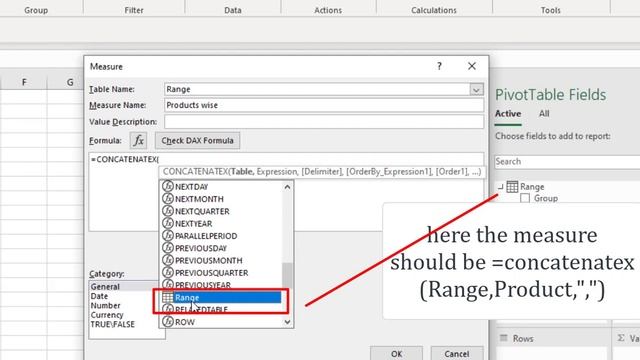The height and width of the screenshot is (360, 640).
Task: Click the Filter ribbon group label
Action: click(x=134, y=10)
